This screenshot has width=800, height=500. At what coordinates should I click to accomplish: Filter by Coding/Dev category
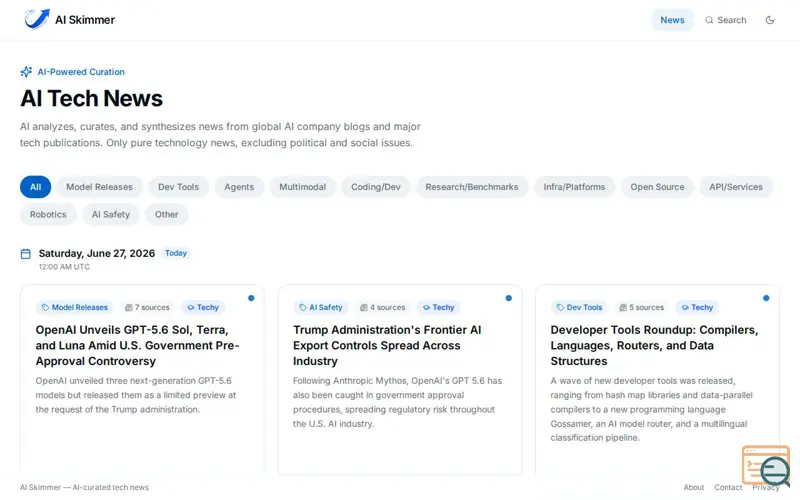376,187
